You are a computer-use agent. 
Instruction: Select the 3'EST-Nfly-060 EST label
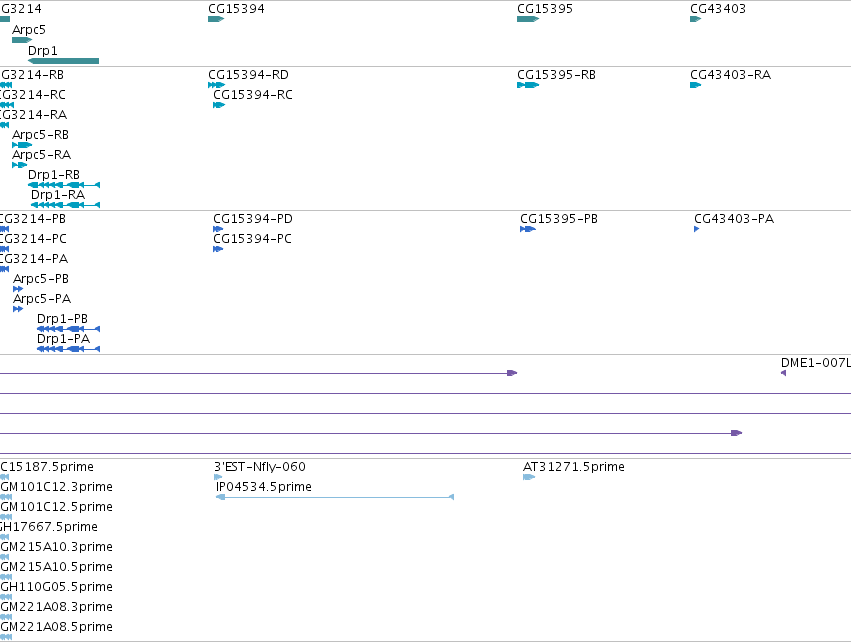click(x=260, y=467)
